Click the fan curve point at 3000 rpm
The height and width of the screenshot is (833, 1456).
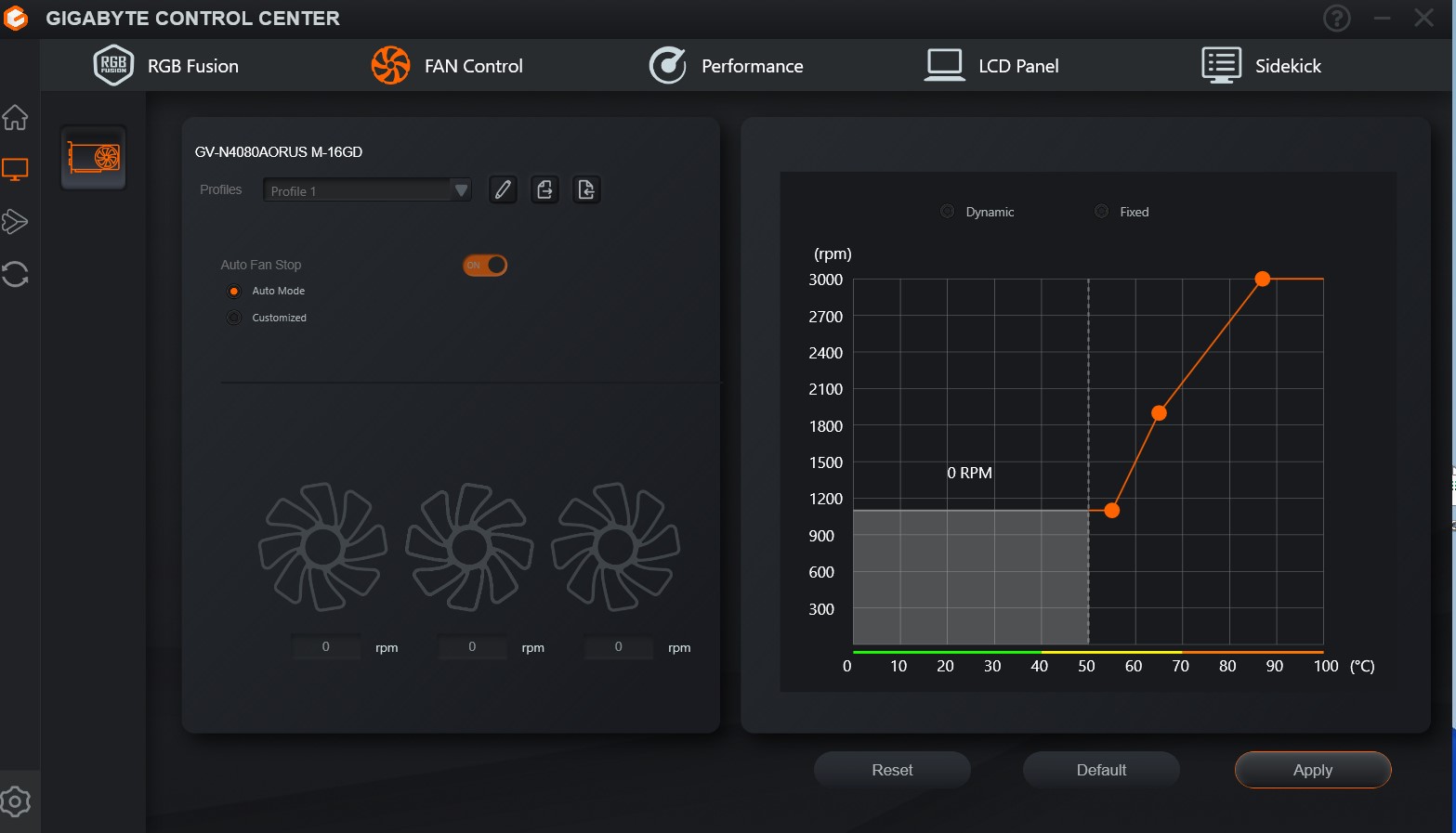point(1262,279)
